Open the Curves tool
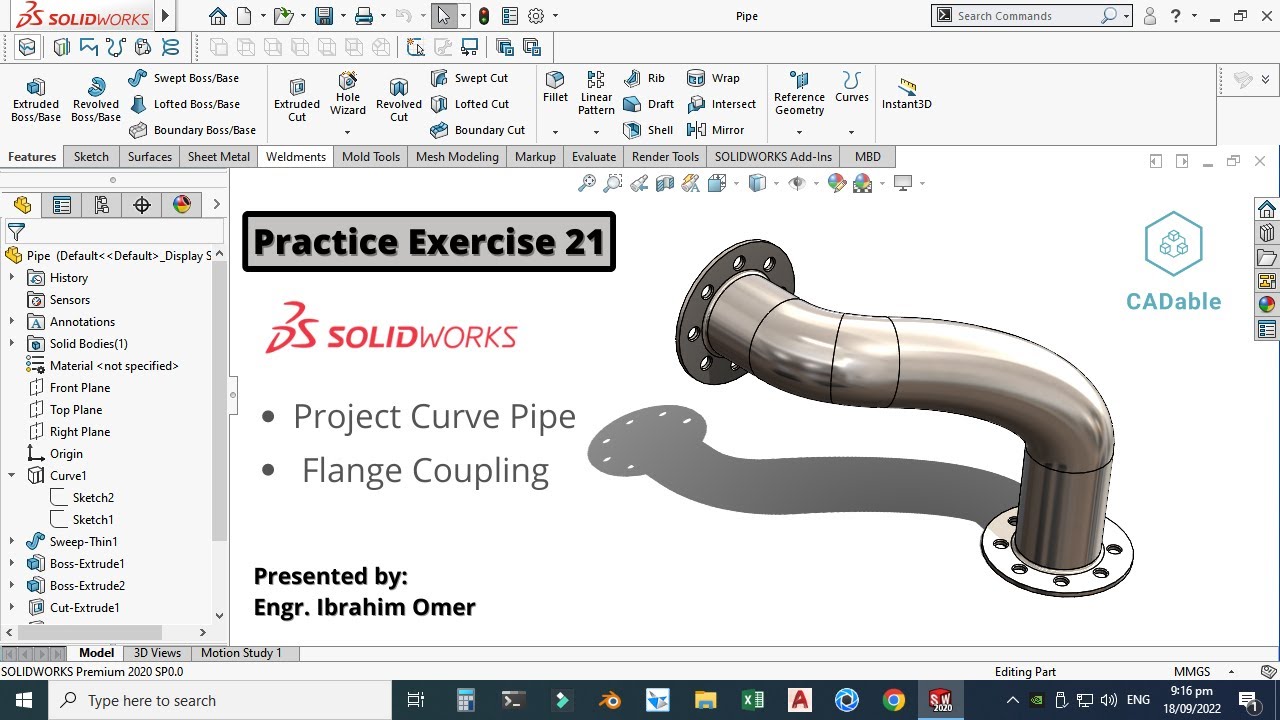 (852, 87)
